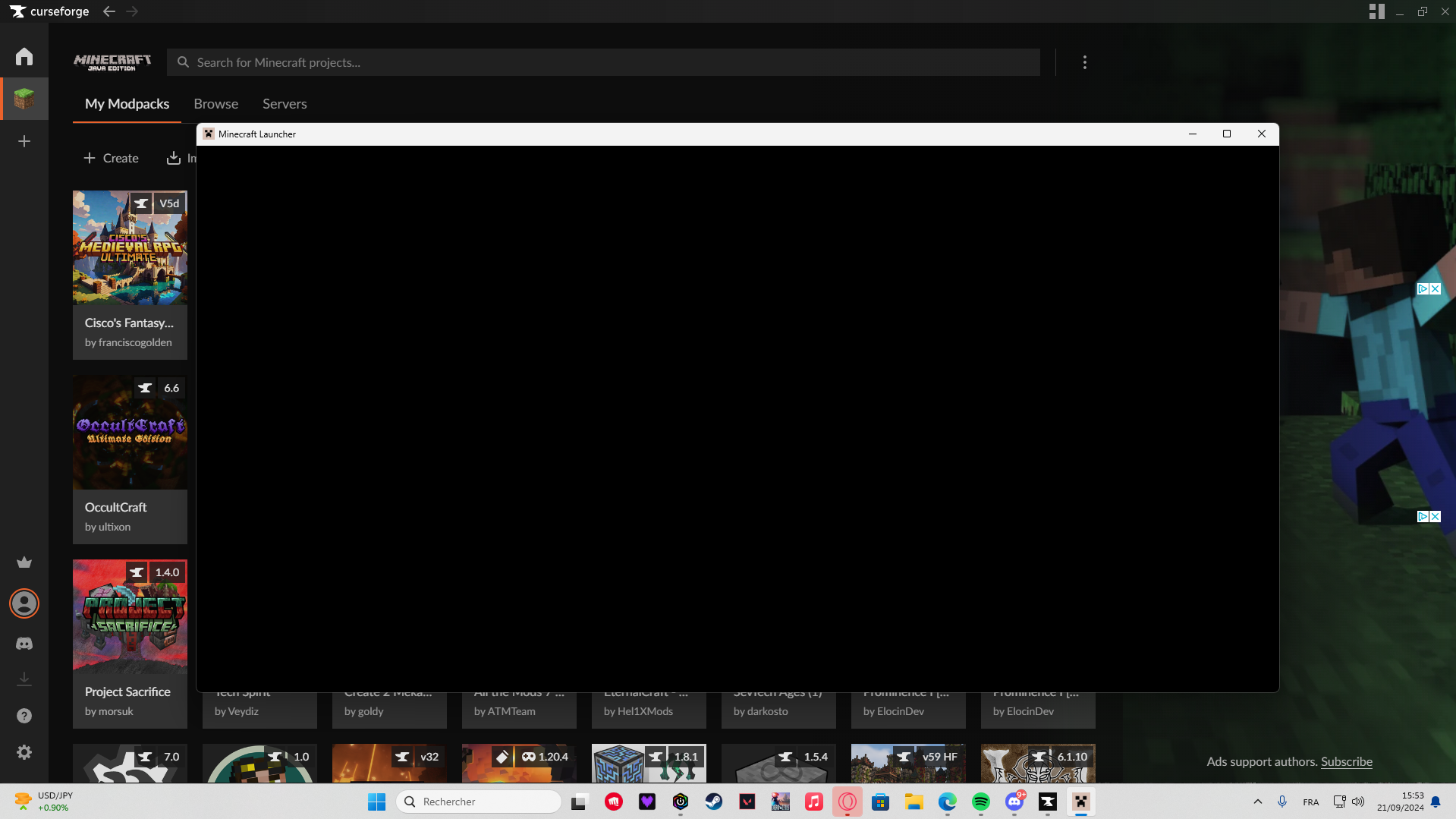Click the "by goldy" author text
This screenshot has width=1456, height=819.
[364, 712]
